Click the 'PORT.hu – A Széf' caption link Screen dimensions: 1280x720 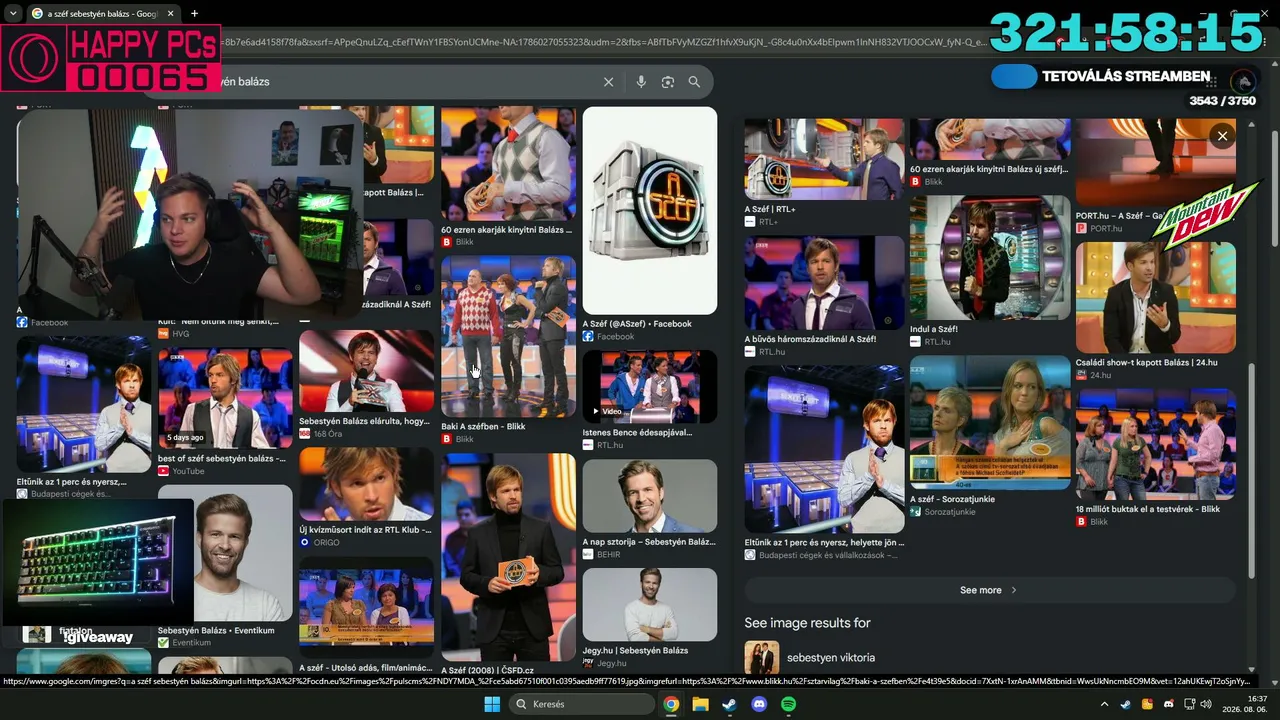pos(1119,215)
